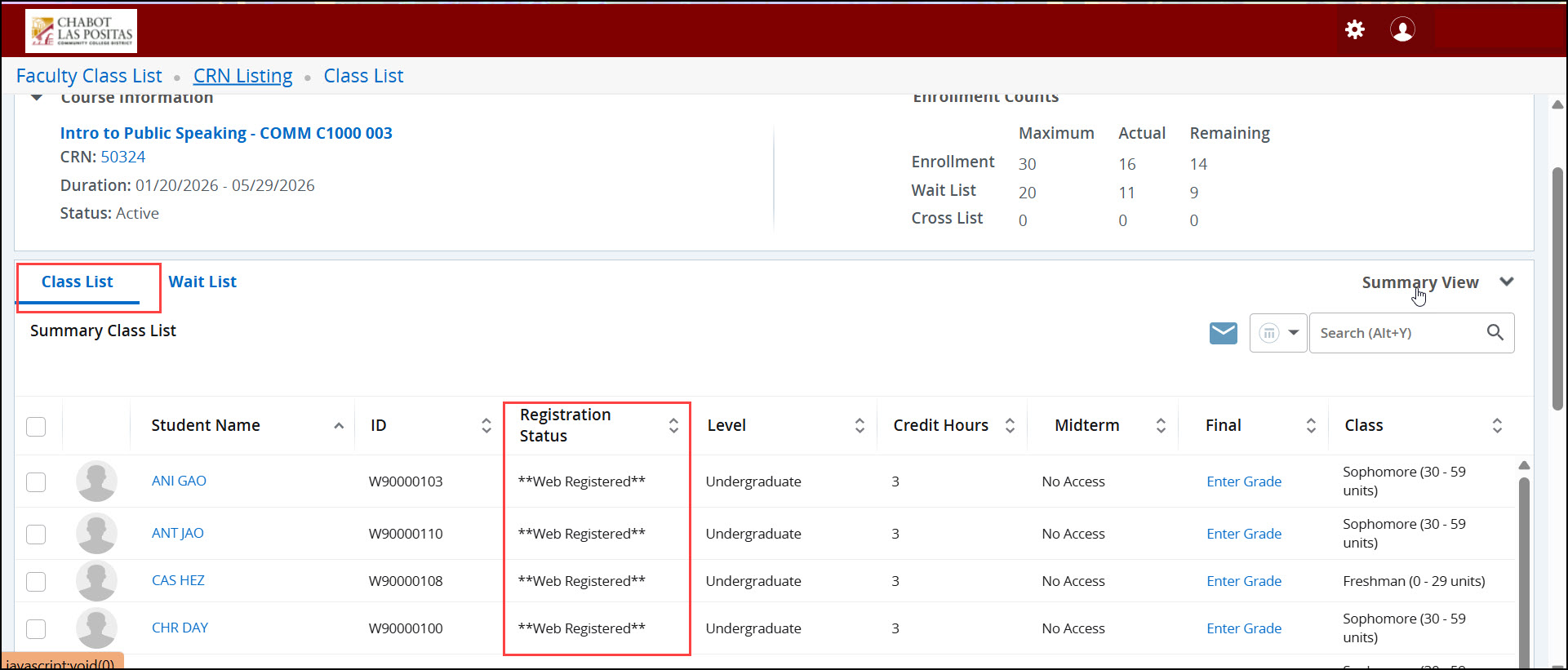The image size is (1568, 670).
Task: Expand the Summary View dropdown
Action: [x=1506, y=282]
